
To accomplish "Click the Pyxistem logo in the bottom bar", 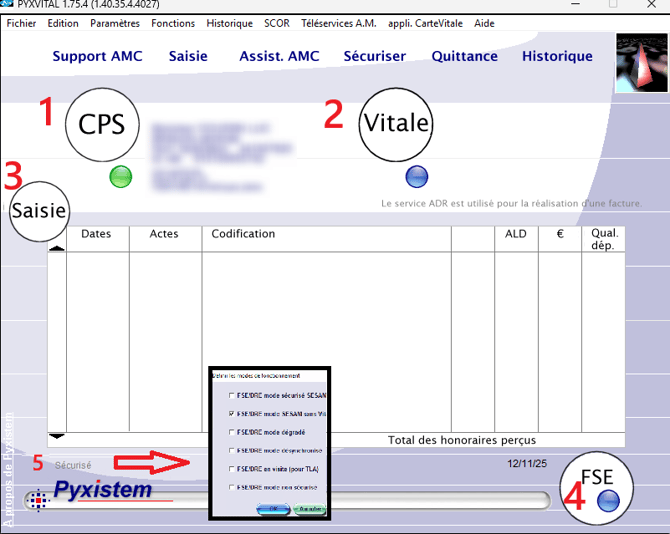I will pos(101,491).
